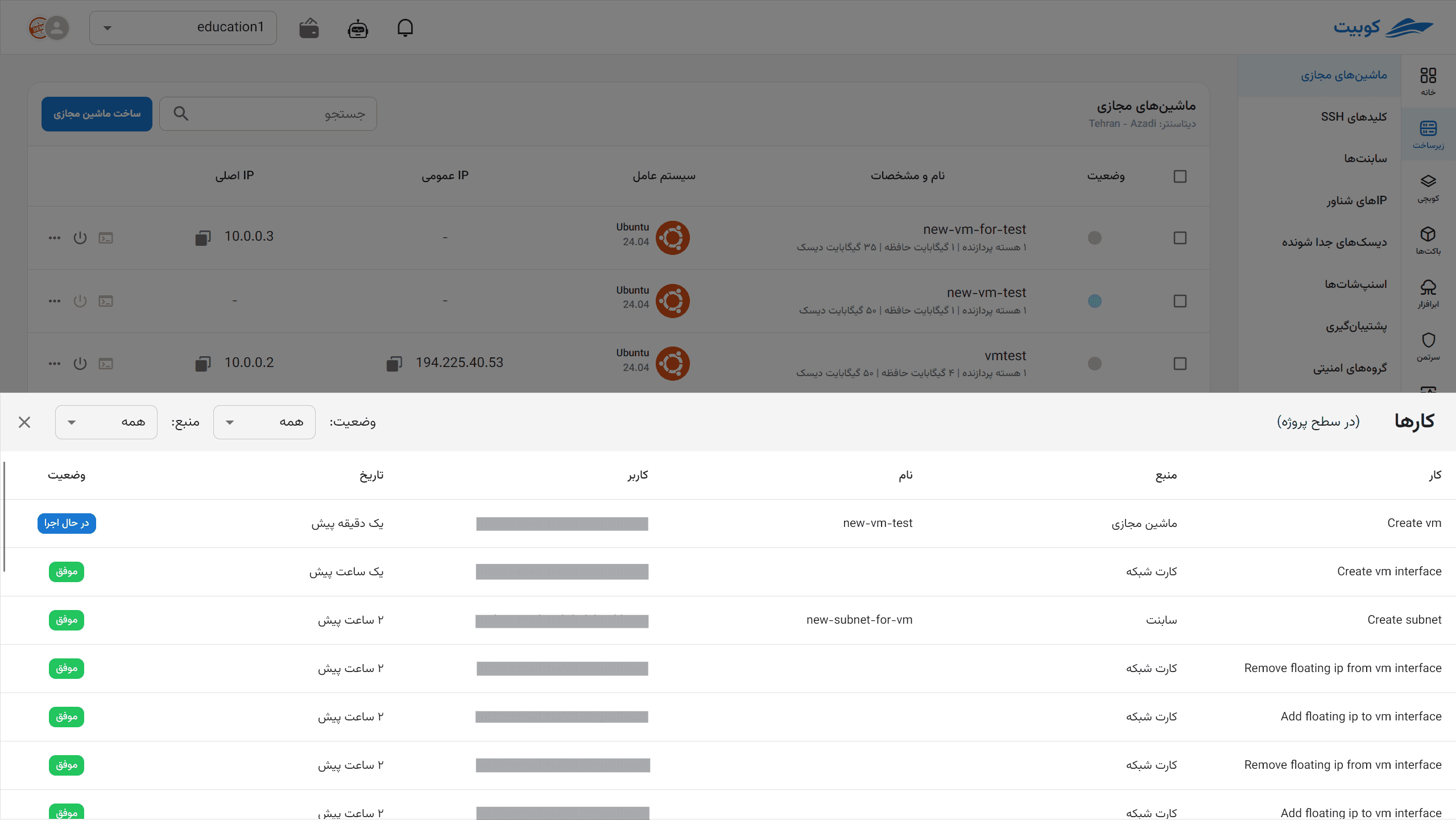1456x820 pixels.
Task: Click the کوبیت logo
Action: coord(1383,27)
